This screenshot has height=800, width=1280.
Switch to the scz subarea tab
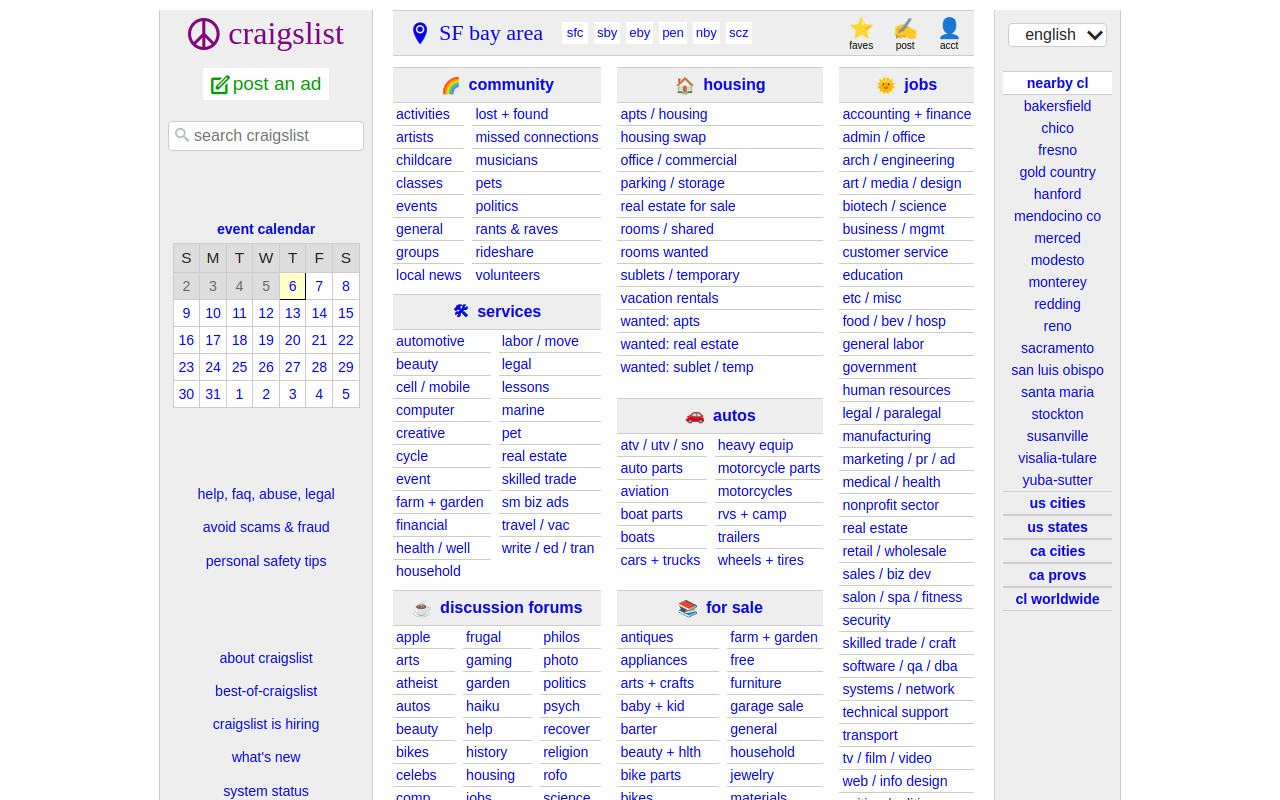tap(739, 33)
